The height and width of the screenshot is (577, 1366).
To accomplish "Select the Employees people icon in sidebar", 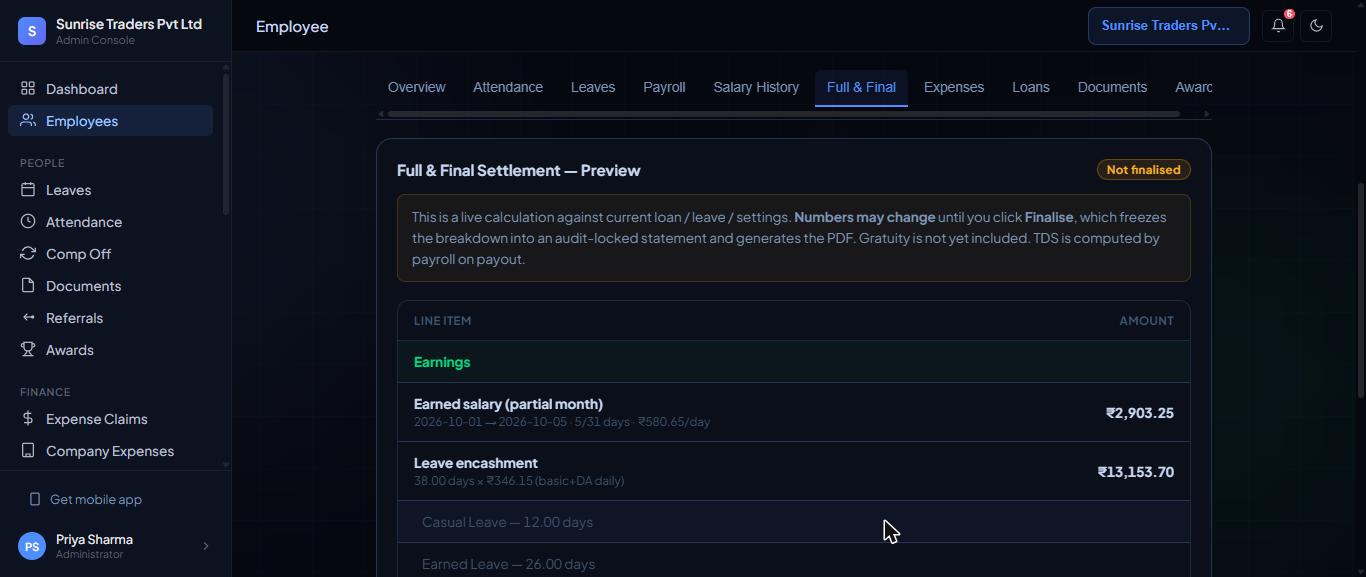I will tap(28, 121).
